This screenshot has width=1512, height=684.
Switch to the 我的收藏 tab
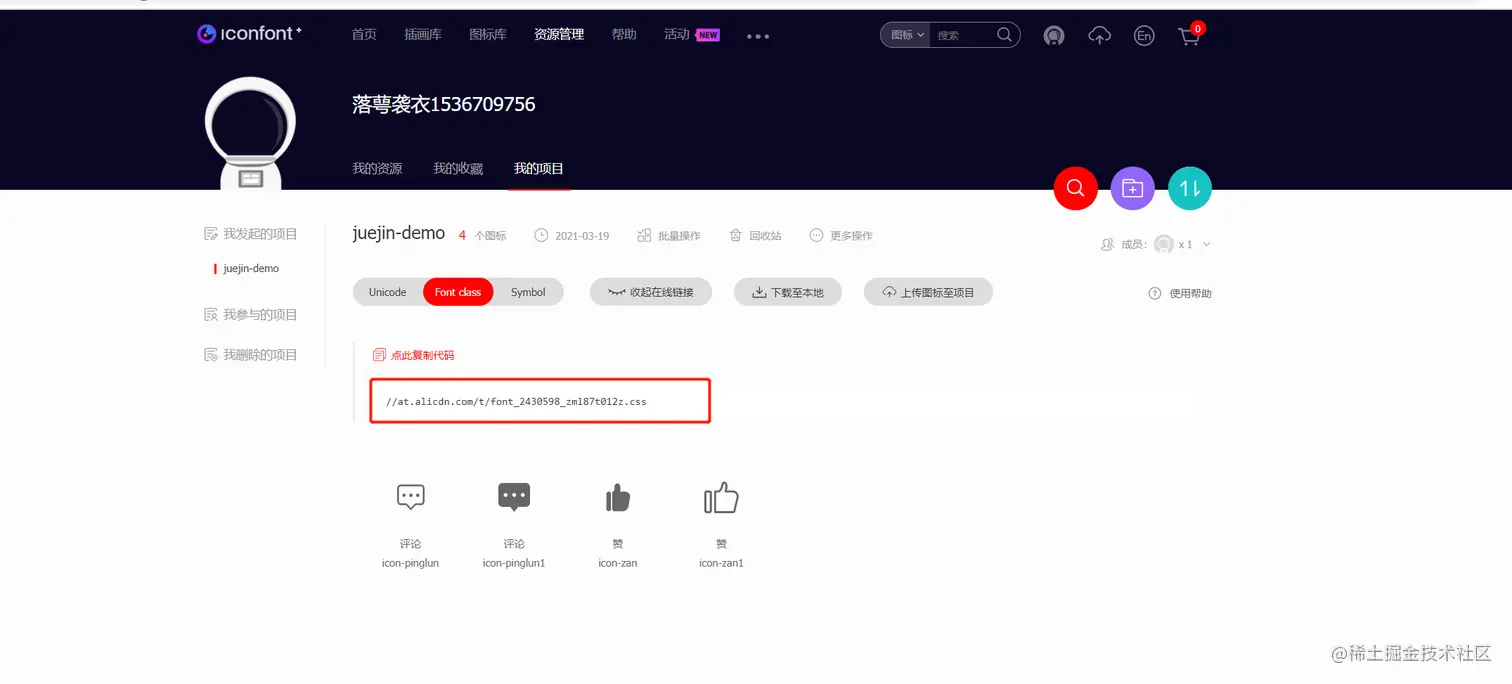457,168
